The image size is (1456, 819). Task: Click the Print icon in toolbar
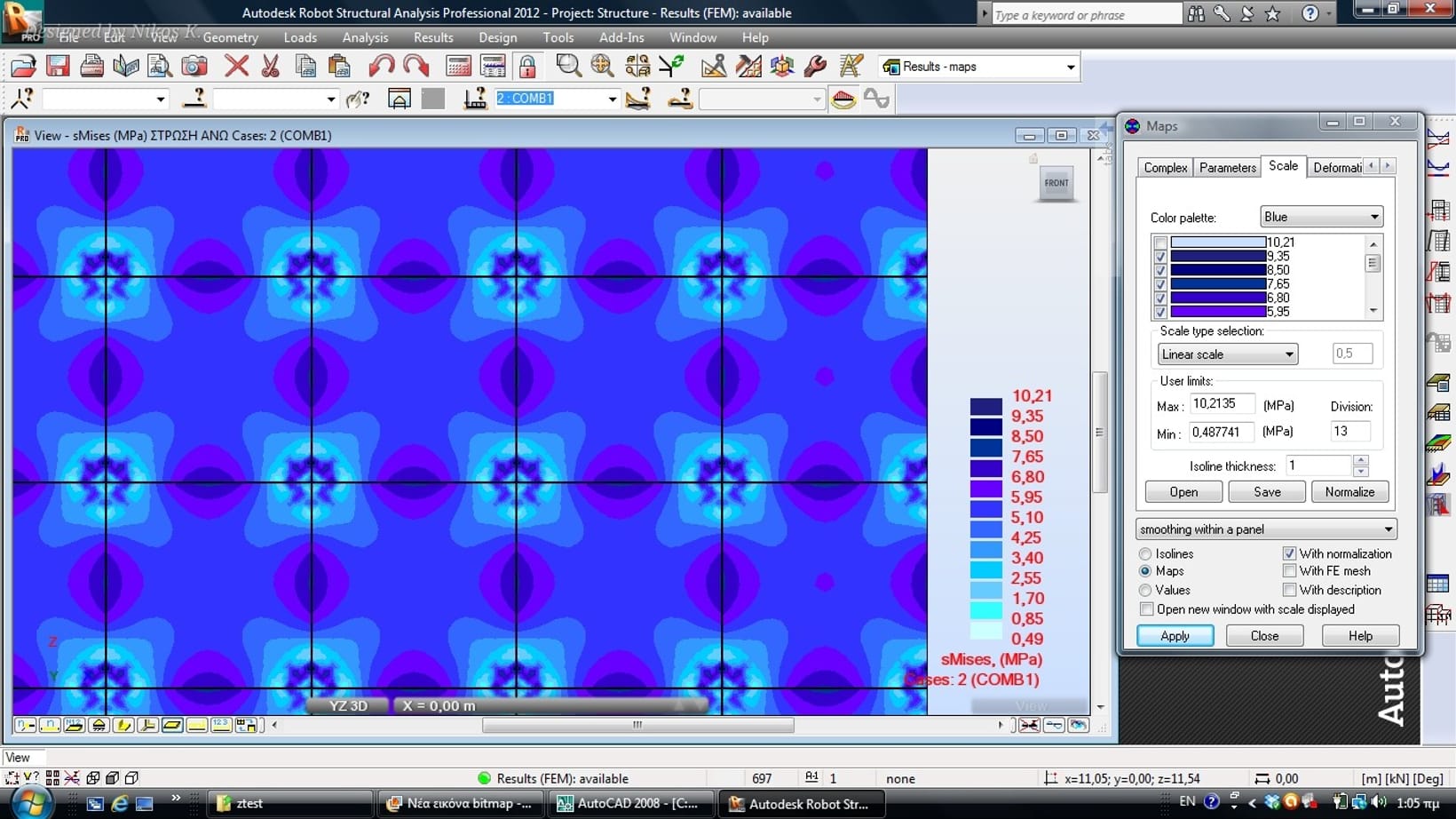91,67
